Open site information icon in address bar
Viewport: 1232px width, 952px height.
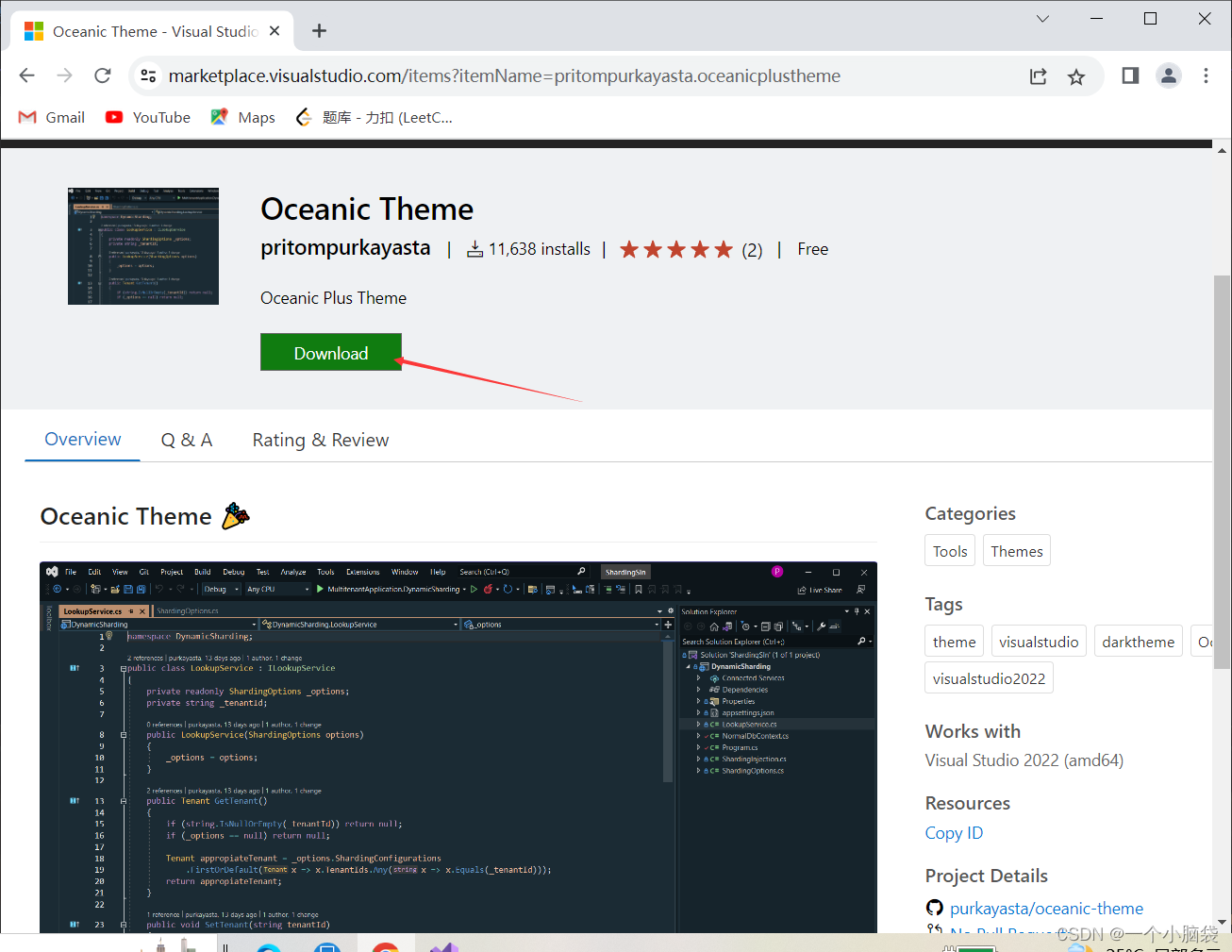coord(148,75)
